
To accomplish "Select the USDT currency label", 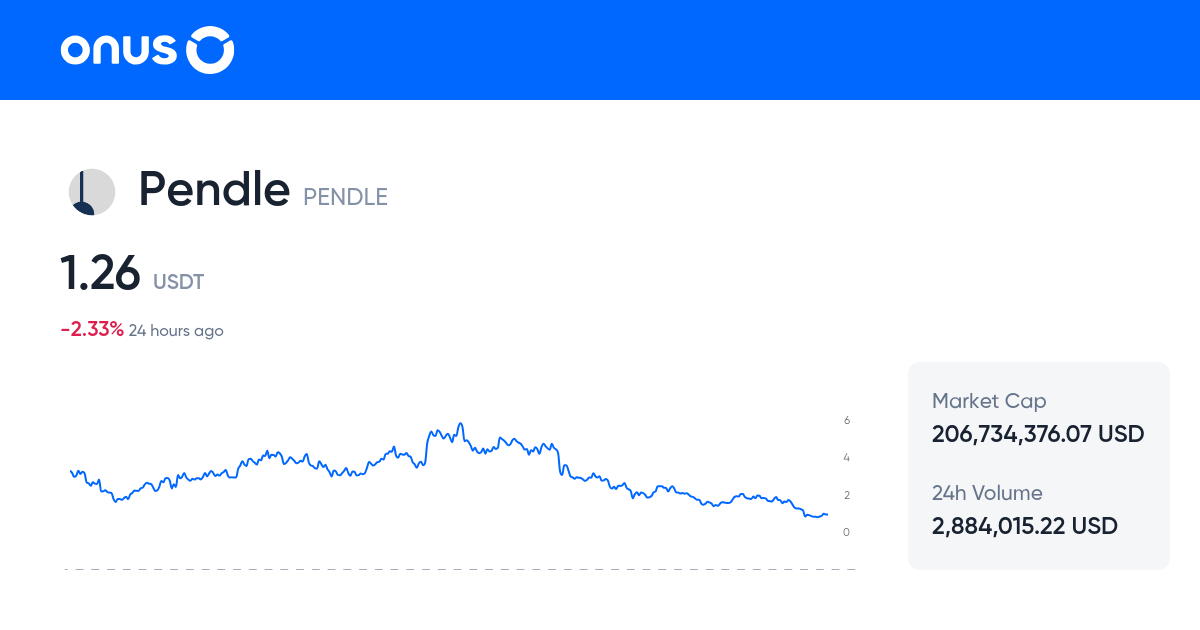I will pos(178,282).
